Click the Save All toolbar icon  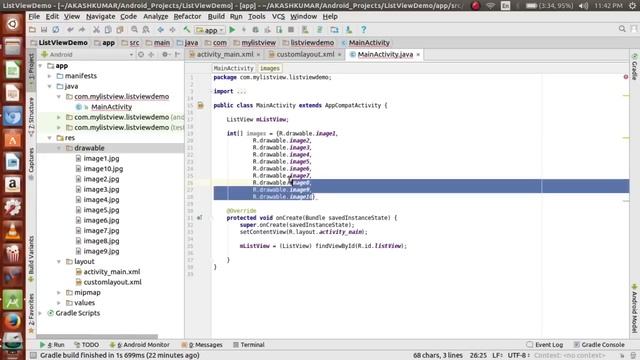click(44, 29)
